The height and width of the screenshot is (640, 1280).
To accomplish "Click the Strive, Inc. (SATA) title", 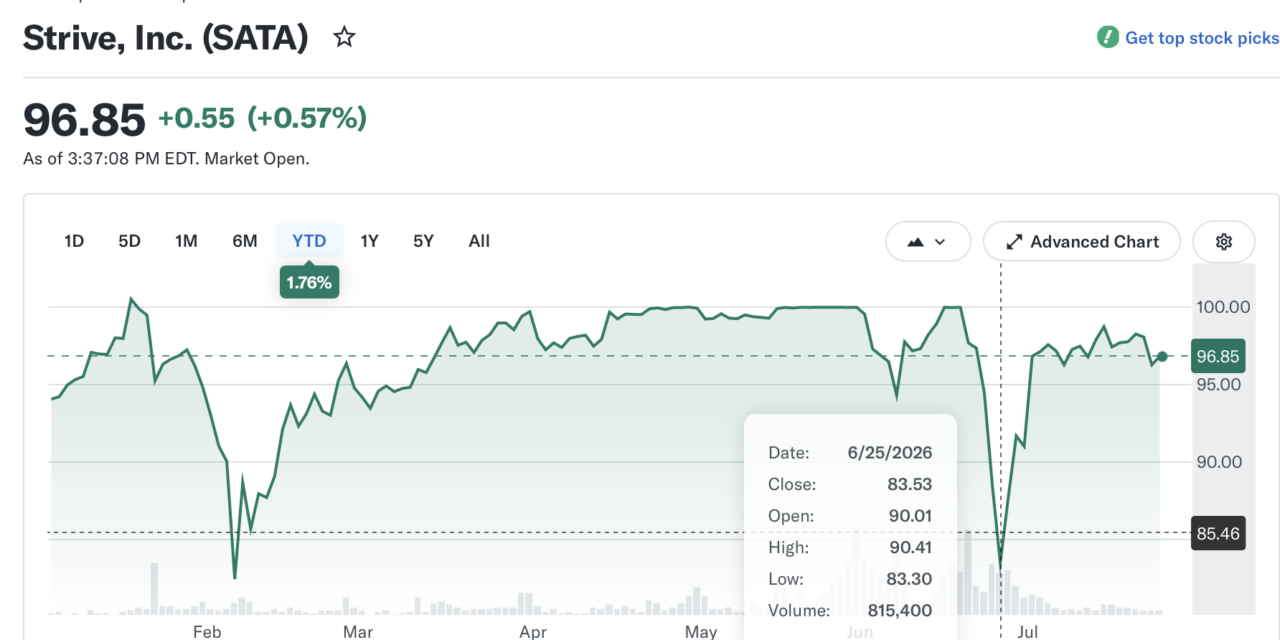I will (x=165, y=38).
